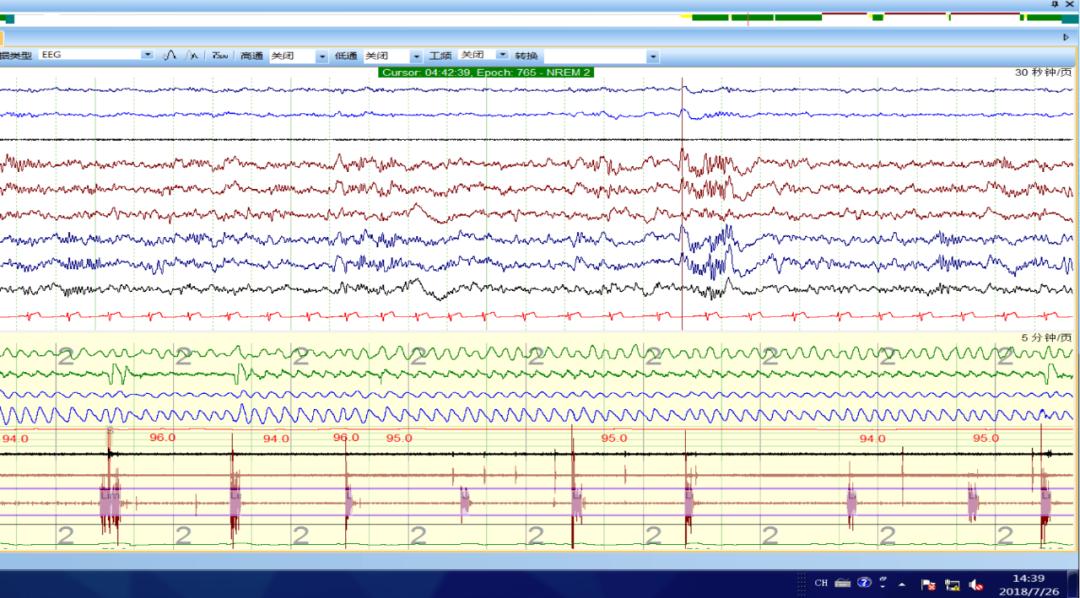Open the 高通 high-pass filter dropdown
This screenshot has height=598, width=1080.
[322, 57]
